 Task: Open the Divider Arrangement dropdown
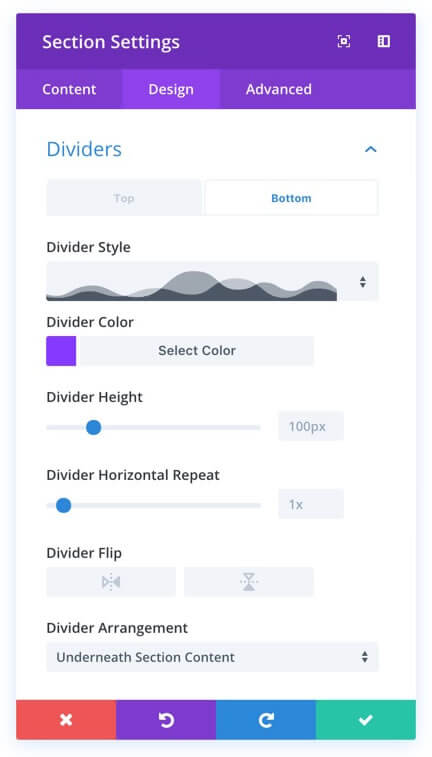(x=212, y=657)
